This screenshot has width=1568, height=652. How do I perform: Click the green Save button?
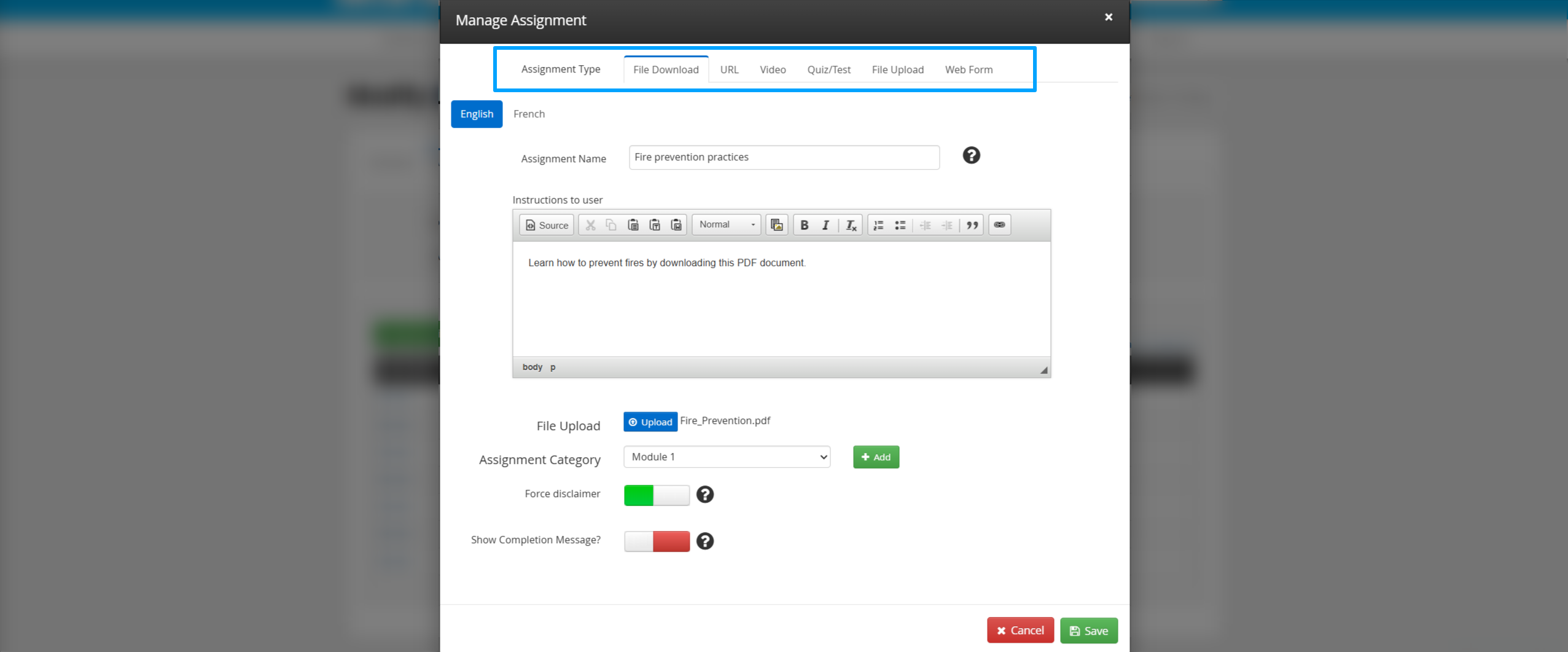1089,630
